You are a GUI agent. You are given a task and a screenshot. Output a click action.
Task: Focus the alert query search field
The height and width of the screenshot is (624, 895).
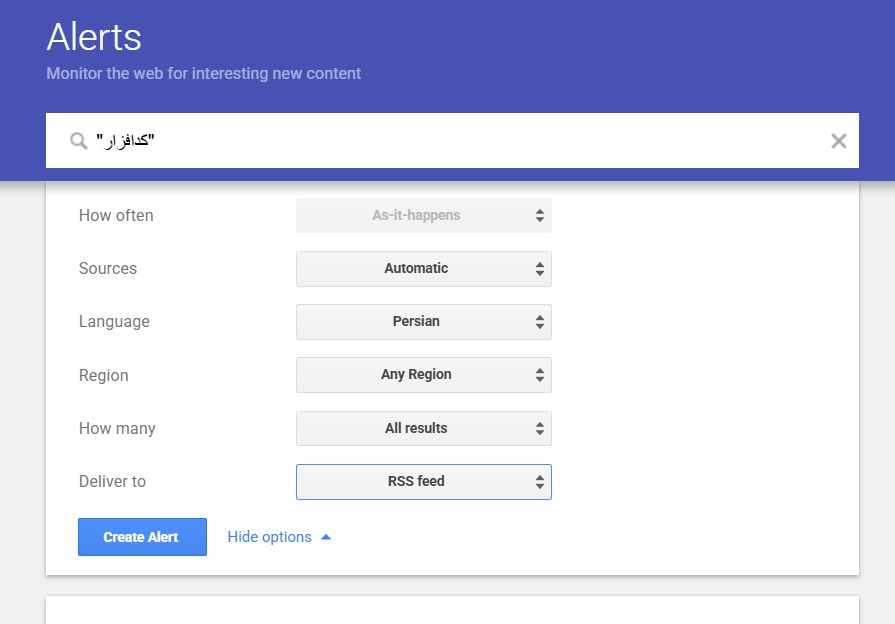(x=452, y=140)
